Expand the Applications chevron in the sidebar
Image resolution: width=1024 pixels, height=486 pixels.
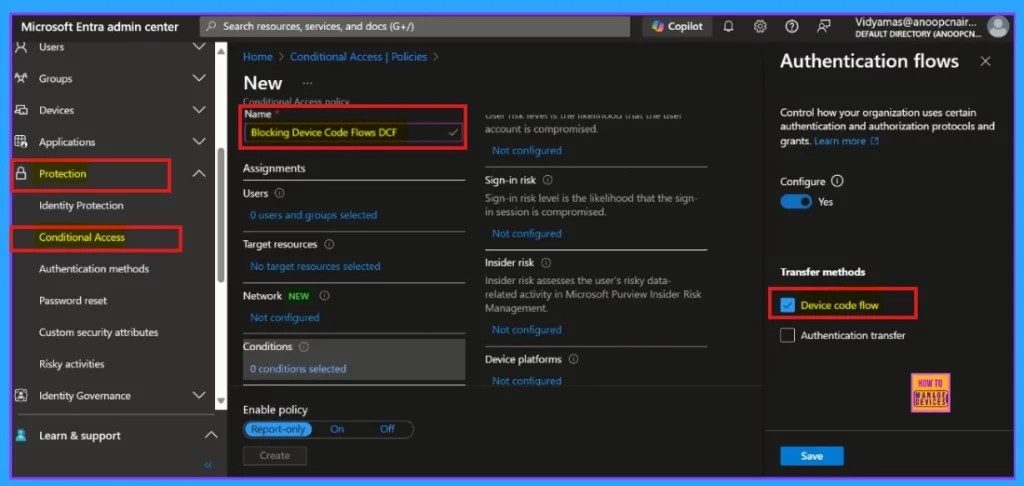(x=199, y=142)
